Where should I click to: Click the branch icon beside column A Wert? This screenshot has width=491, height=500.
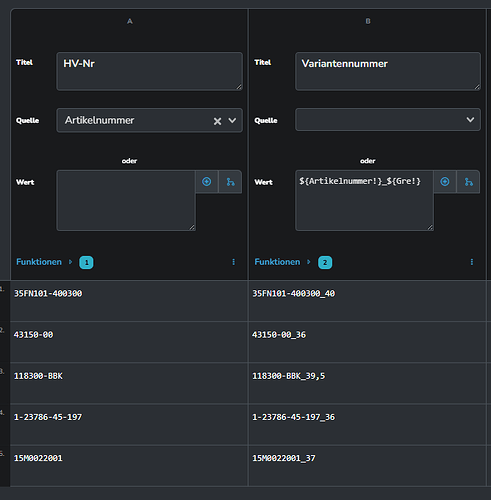pos(230,182)
